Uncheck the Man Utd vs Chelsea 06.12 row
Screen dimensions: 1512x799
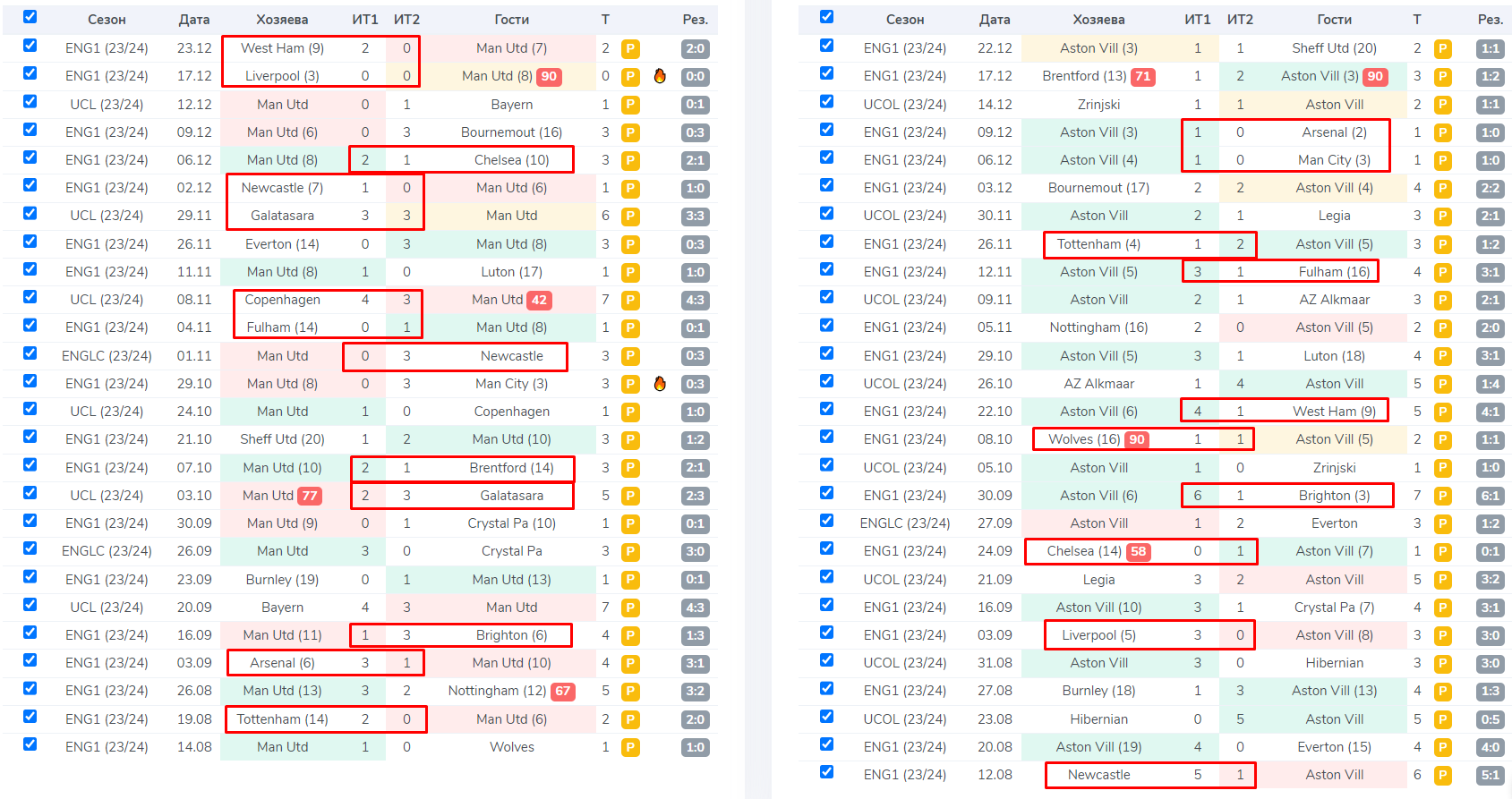tap(30, 157)
